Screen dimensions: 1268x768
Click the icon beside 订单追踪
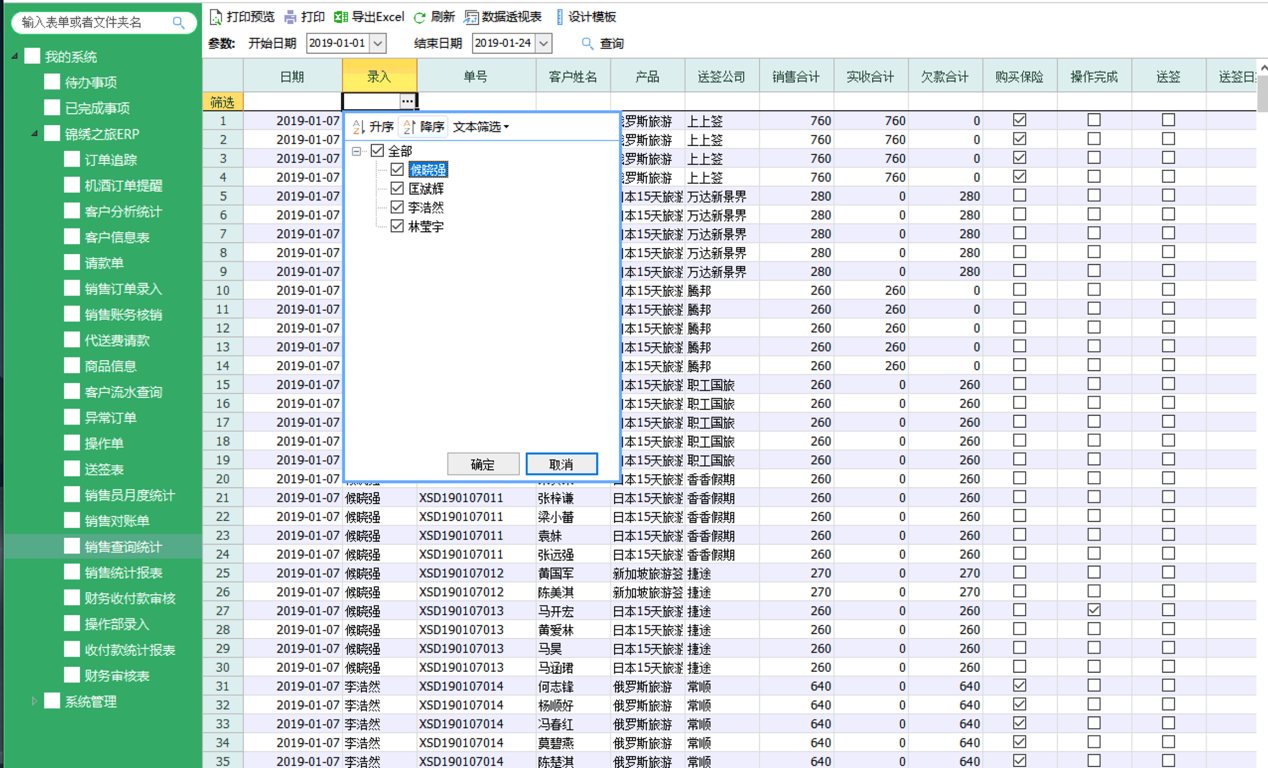[72, 159]
